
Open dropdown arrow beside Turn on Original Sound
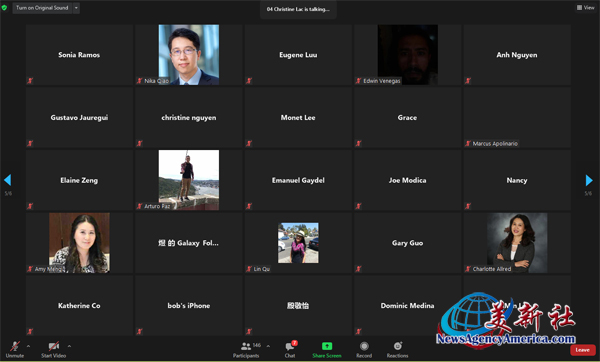click(x=76, y=8)
